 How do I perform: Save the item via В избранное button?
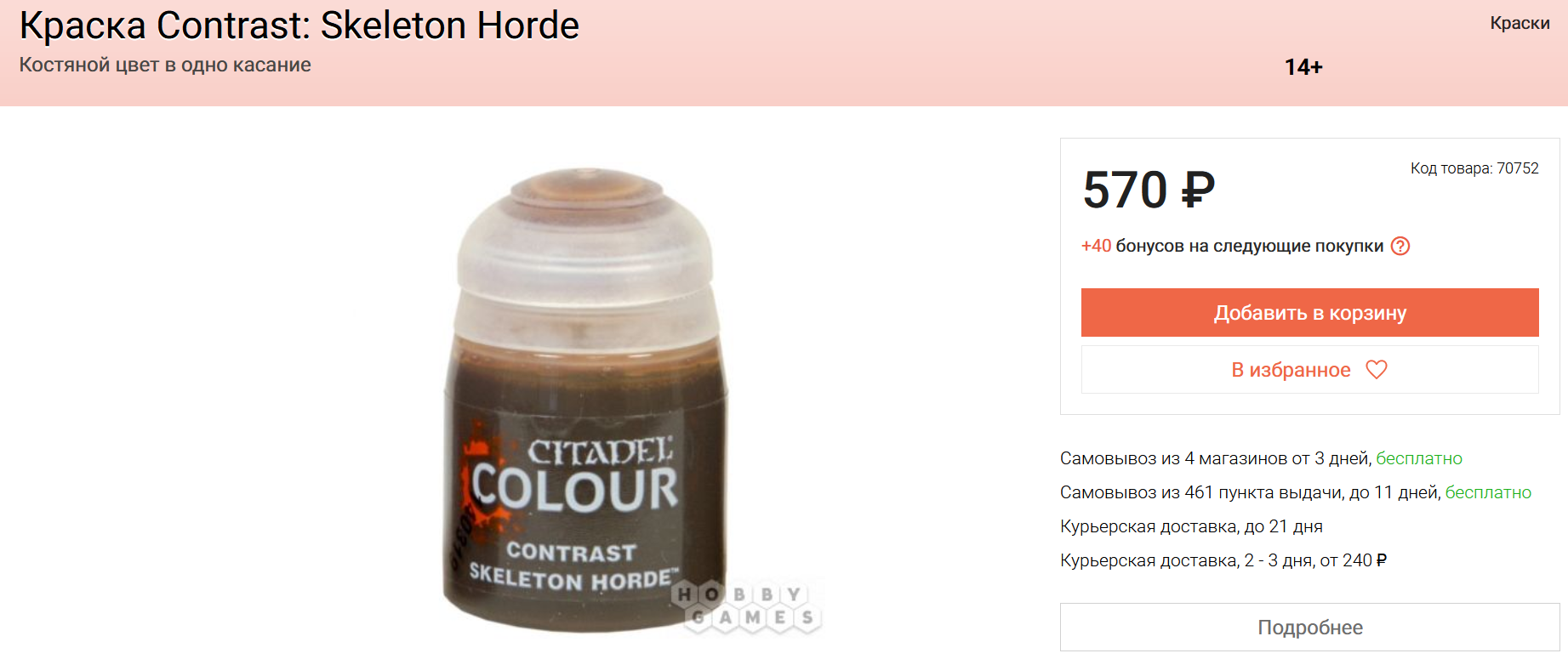pos(1309,369)
